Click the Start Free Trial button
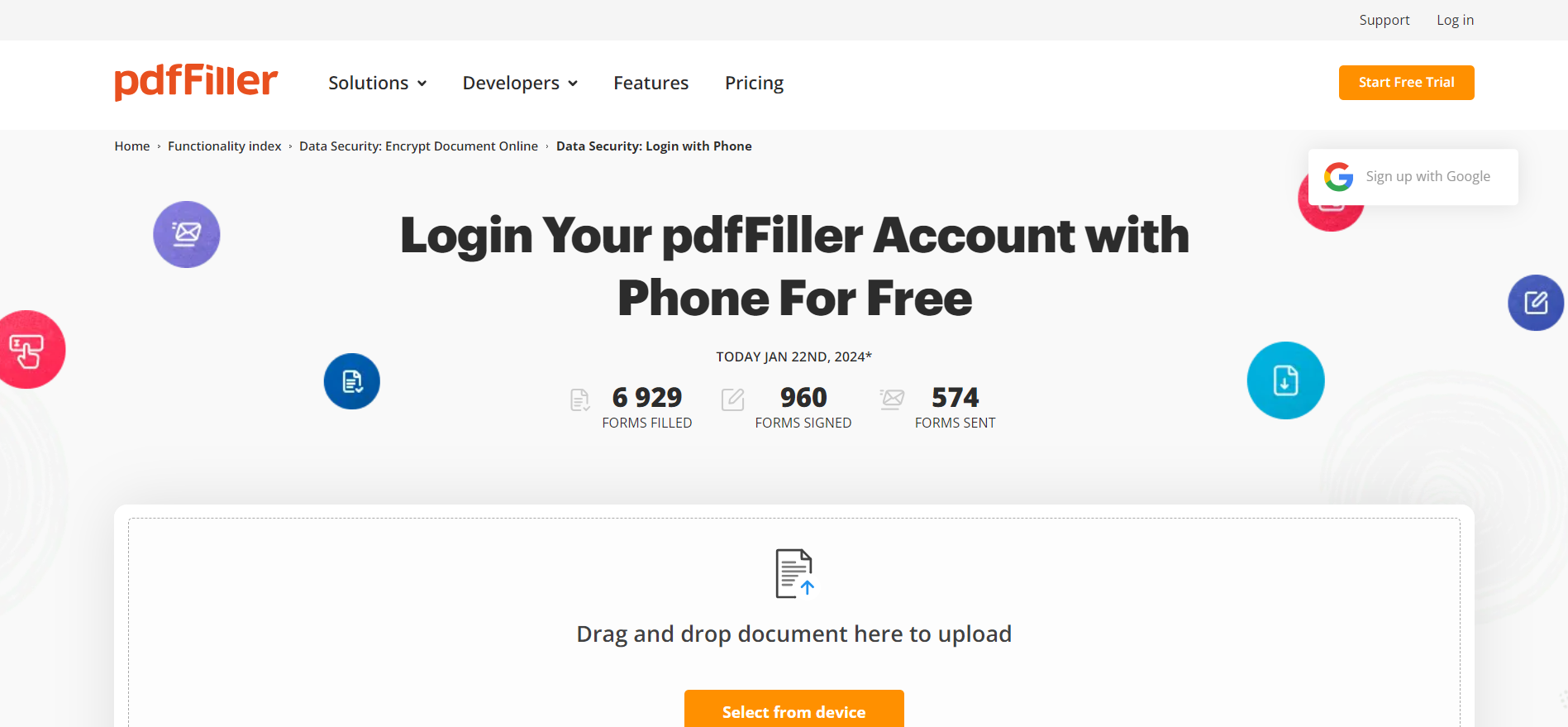This screenshot has height=727, width=1568. [x=1406, y=82]
